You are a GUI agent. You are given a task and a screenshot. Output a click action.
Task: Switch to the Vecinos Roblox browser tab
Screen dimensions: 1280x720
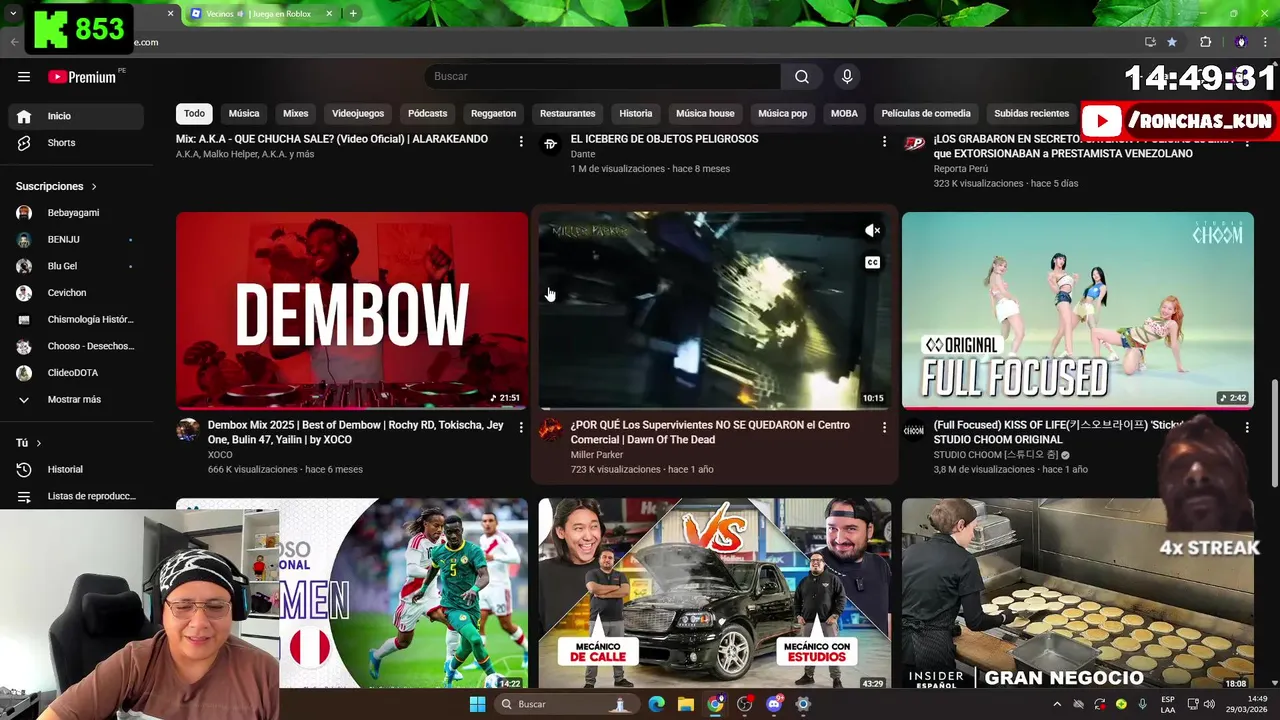coord(260,14)
